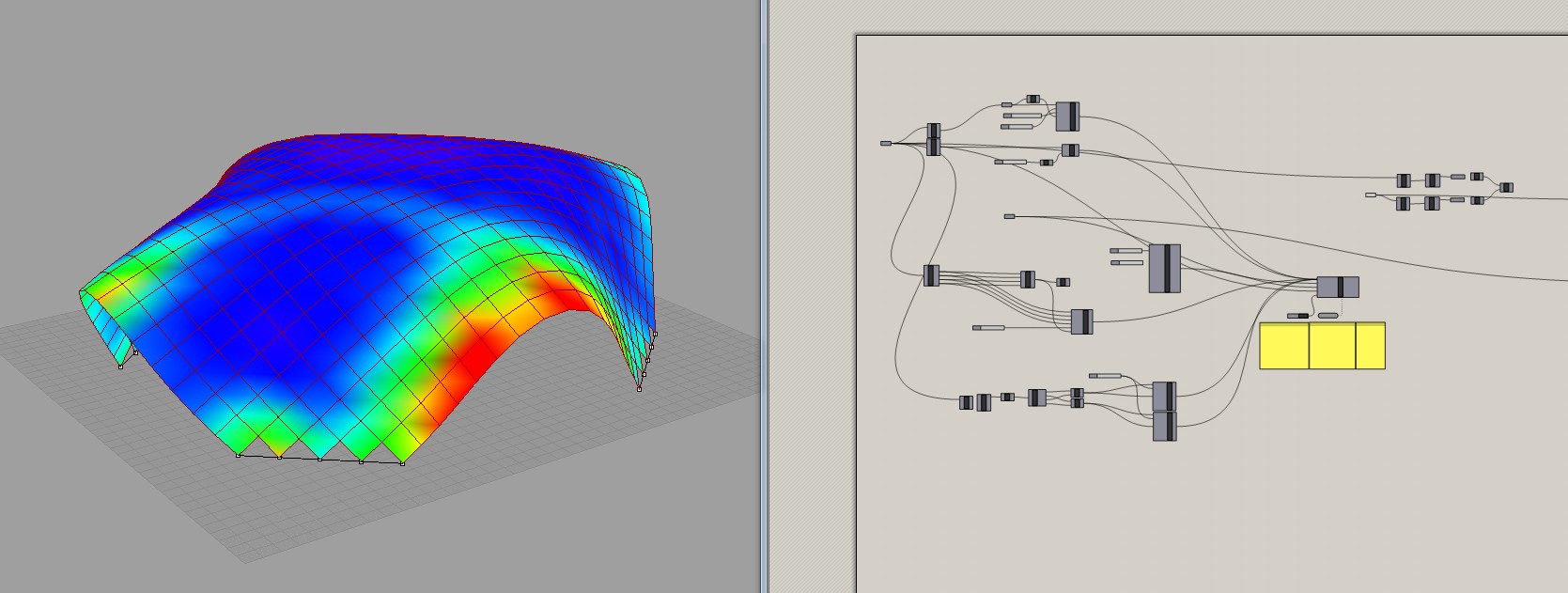The image size is (1568, 593).
Task: Select the large component directly above yellow panels
Action: [1338, 287]
